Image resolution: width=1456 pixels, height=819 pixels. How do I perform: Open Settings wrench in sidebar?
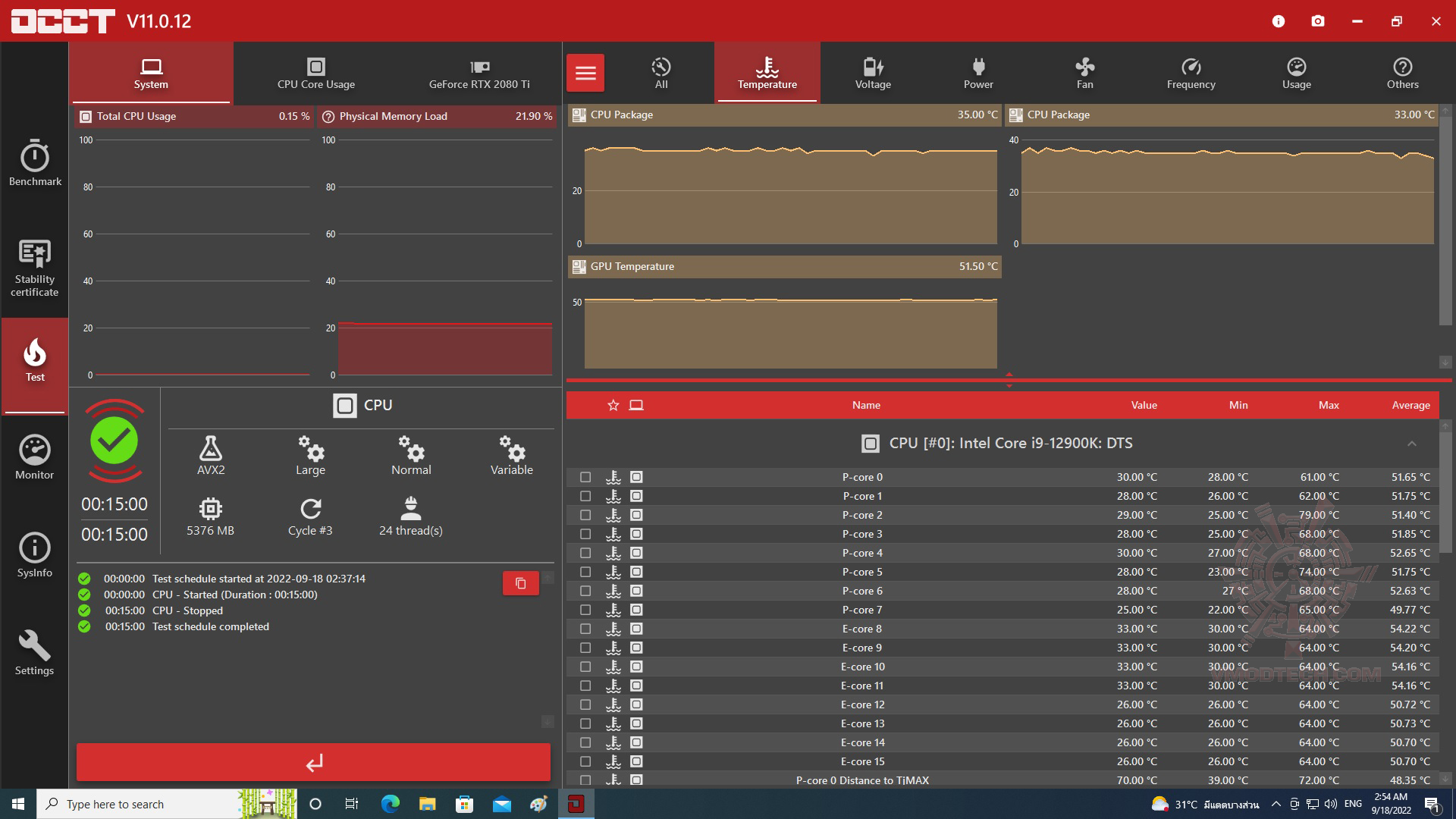pos(35,653)
